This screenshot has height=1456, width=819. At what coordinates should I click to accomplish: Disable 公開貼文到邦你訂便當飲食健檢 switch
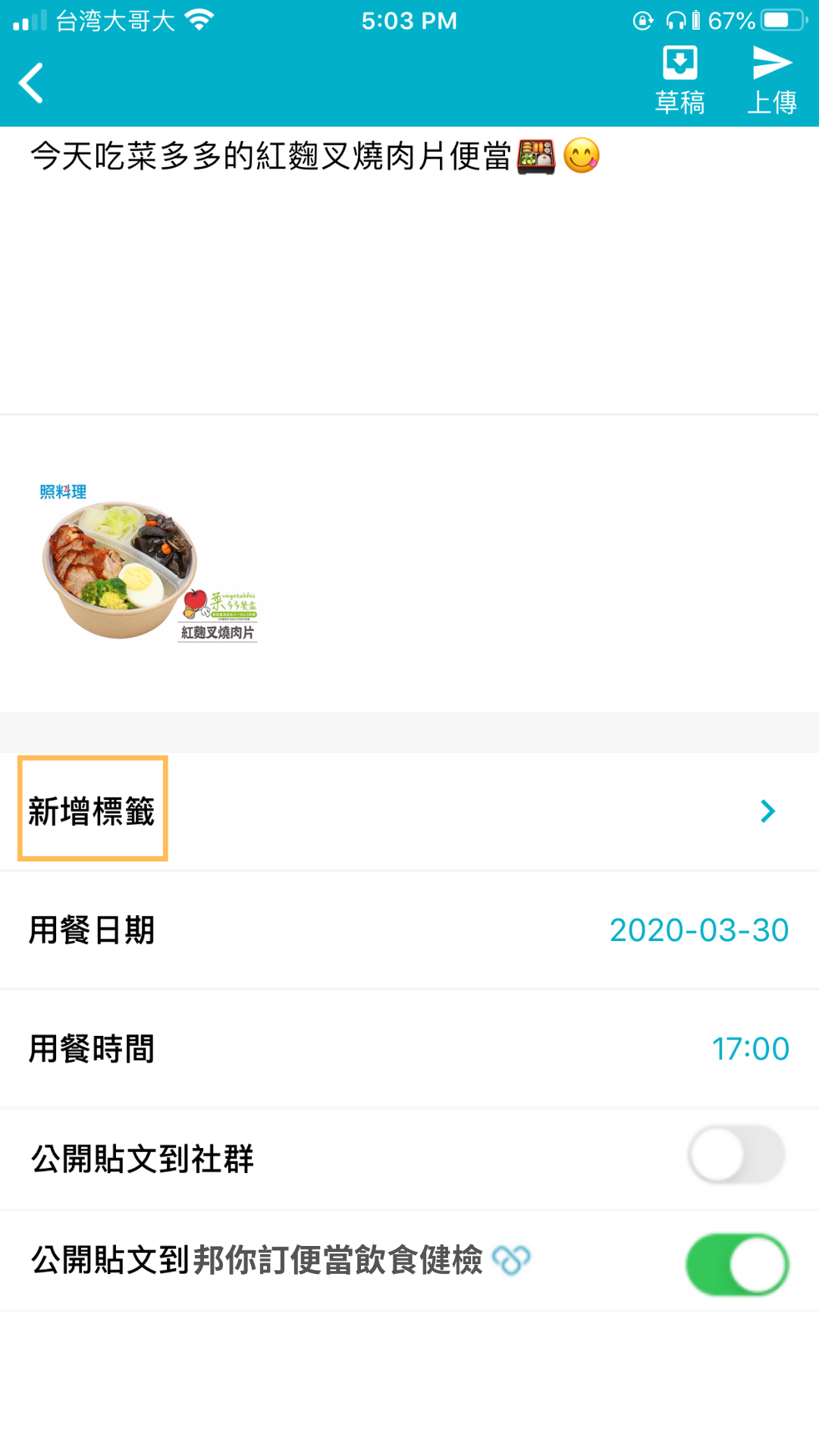(736, 1264)
